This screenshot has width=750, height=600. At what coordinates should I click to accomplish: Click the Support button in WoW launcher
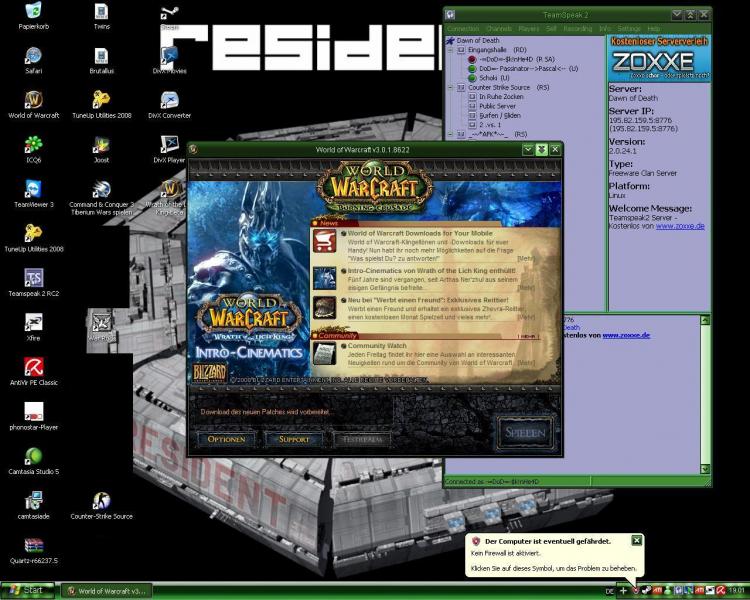click(x=294, y=439)
